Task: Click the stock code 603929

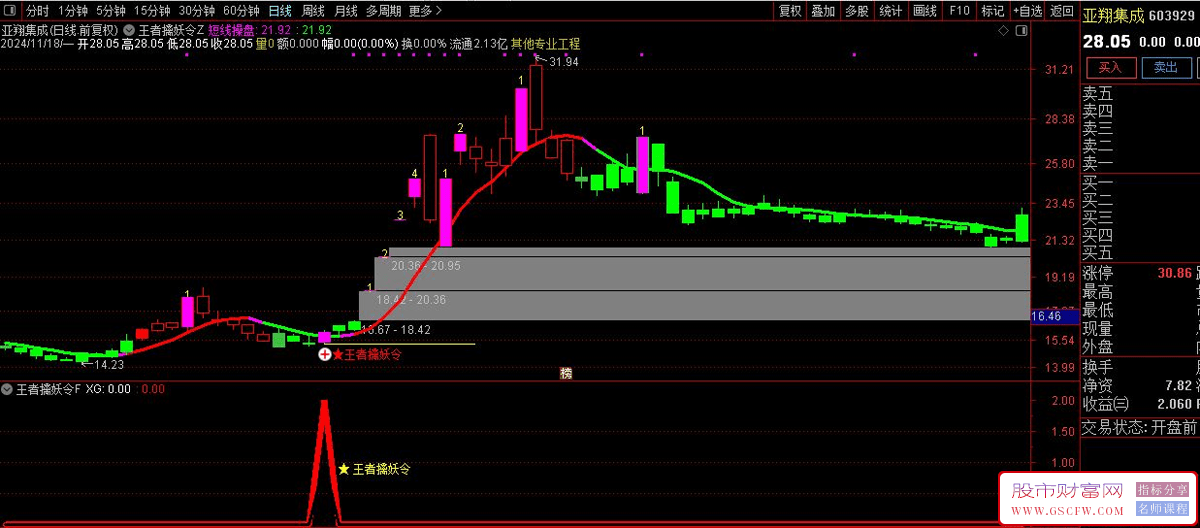Action: coord(1173,16)
